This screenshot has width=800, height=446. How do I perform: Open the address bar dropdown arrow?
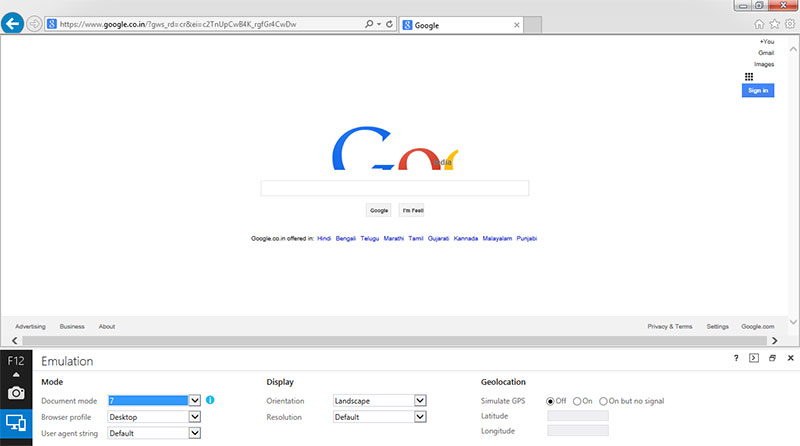tap(379, 24)
